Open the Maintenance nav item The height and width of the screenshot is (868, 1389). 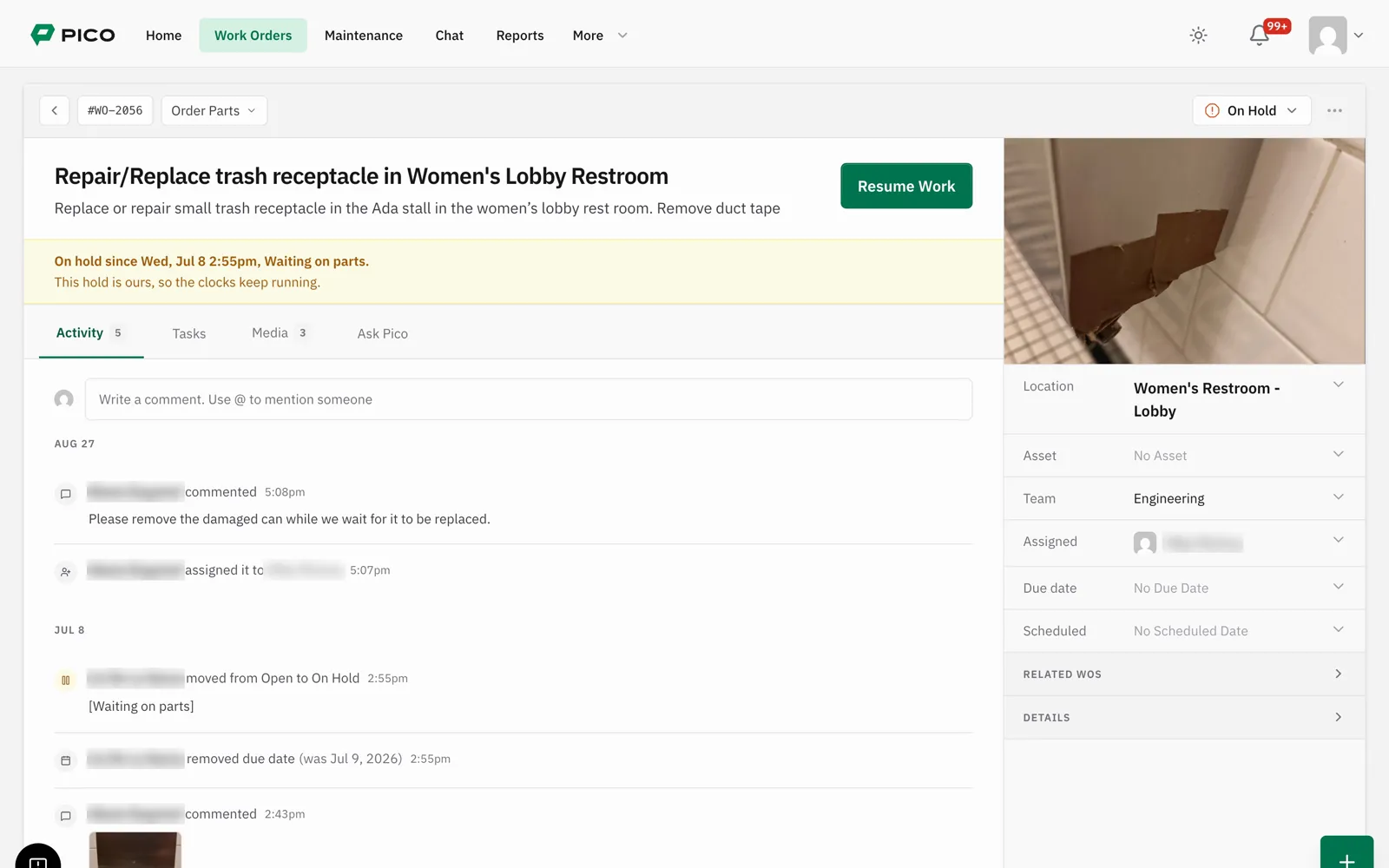click(x=364, y=36)
